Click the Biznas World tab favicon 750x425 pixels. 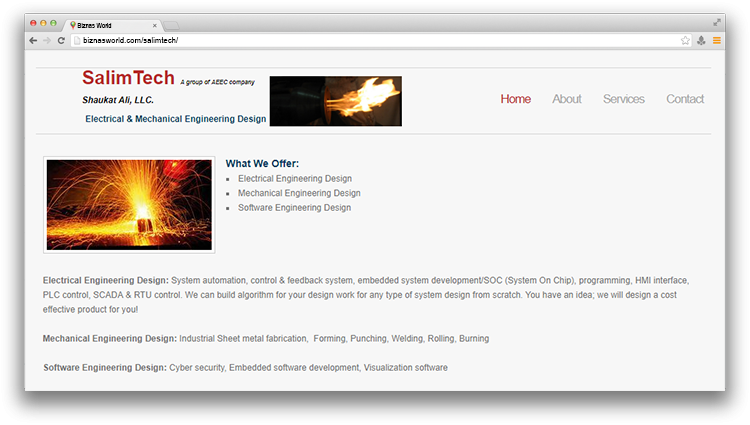pos(73,25)
